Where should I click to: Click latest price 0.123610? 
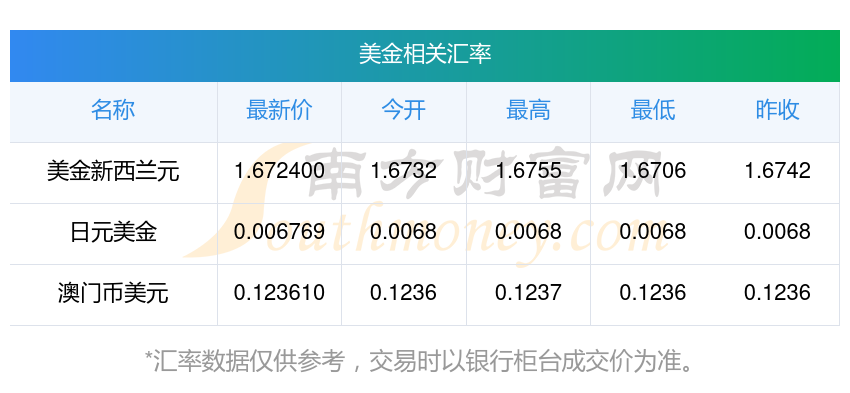coord(279,293)
